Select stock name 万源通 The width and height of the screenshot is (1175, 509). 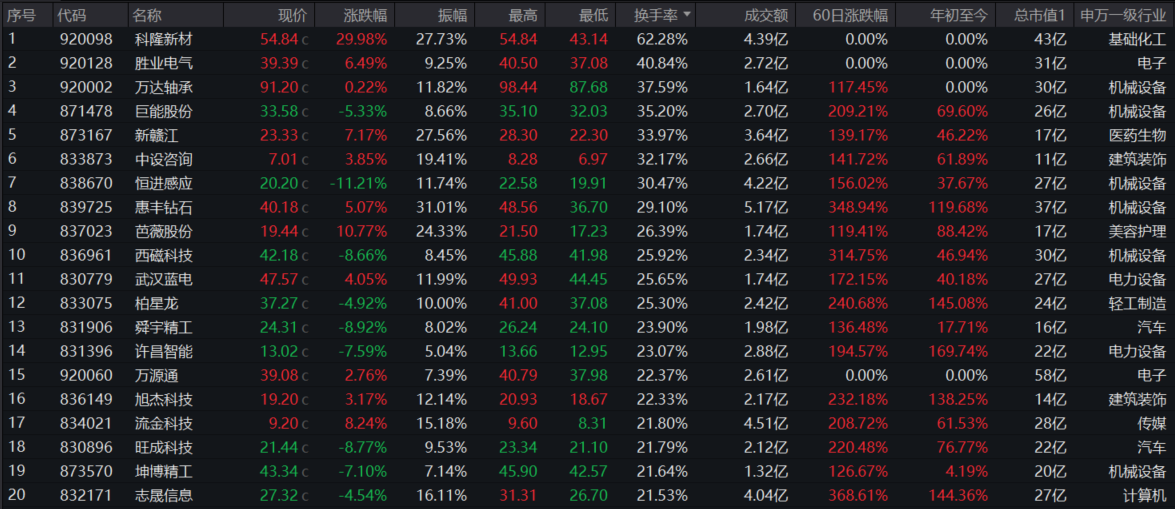[155, 375]
